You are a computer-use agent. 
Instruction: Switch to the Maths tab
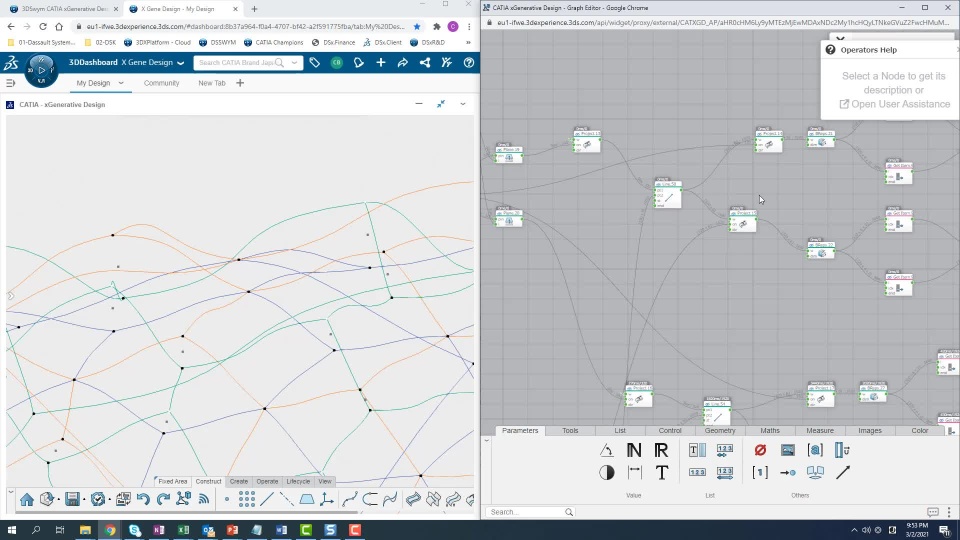pos(770,430)
